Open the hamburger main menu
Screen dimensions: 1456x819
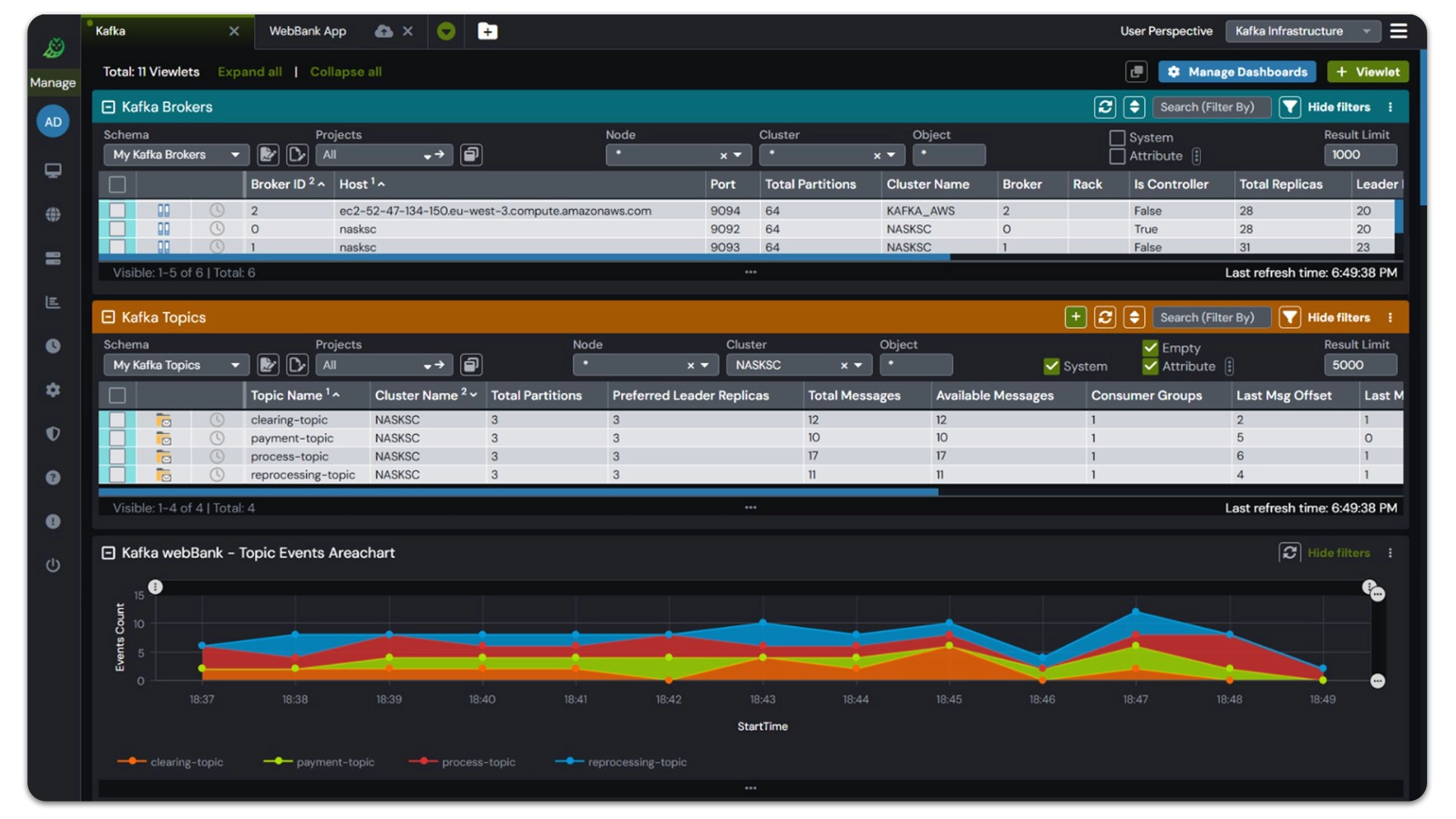click(1399, 31)
